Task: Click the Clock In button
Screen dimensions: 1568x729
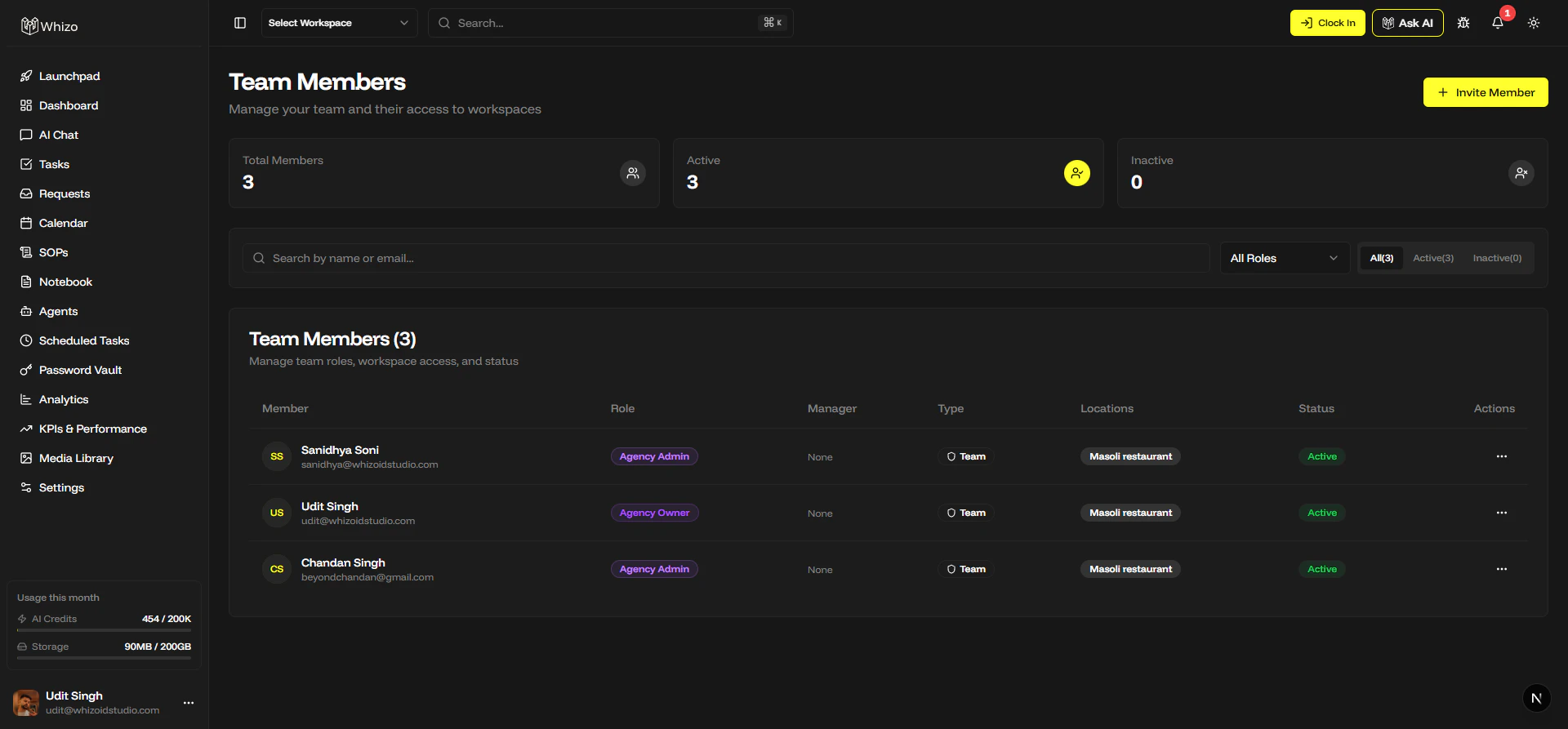Action: [1328, 23]
